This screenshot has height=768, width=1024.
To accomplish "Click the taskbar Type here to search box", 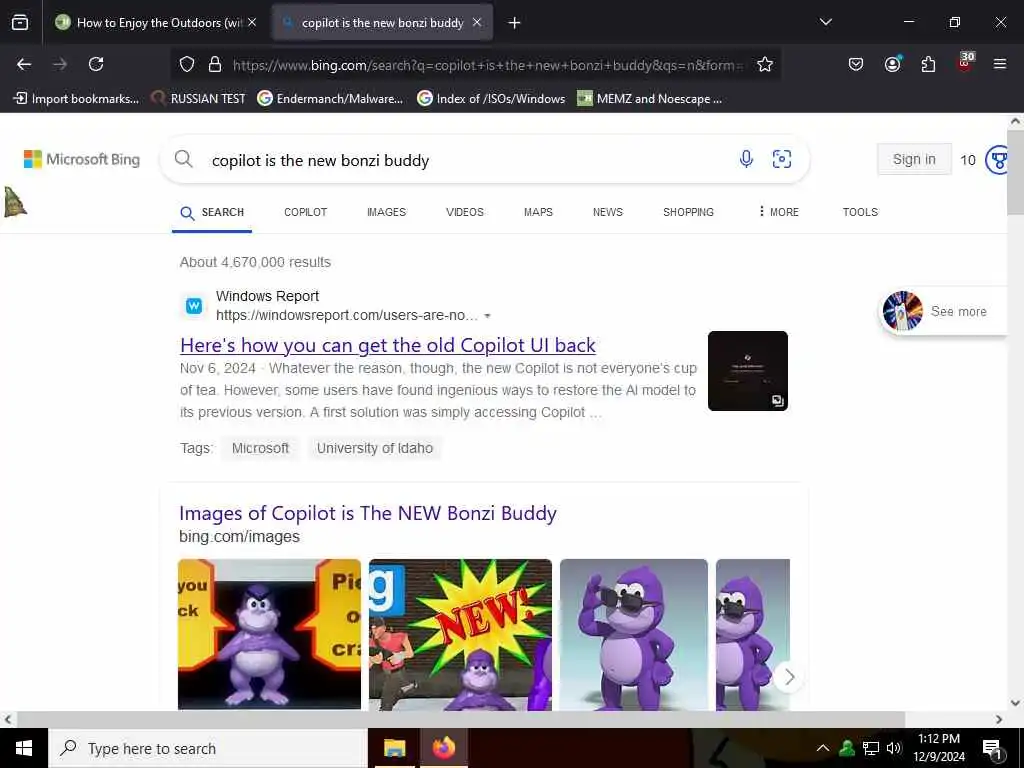I will pos(208,748).
